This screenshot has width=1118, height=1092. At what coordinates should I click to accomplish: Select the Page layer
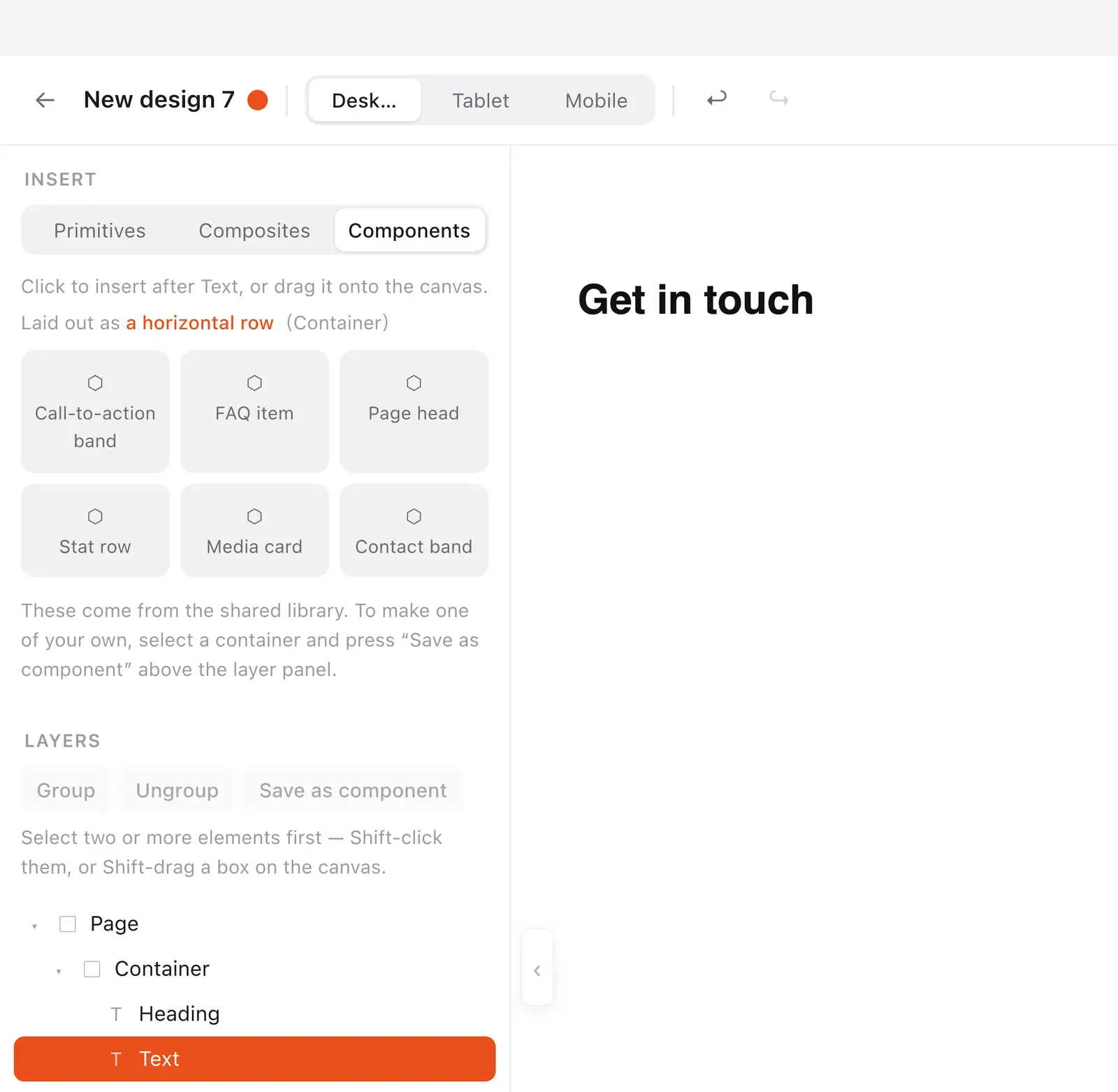click(x=254, y=924)
